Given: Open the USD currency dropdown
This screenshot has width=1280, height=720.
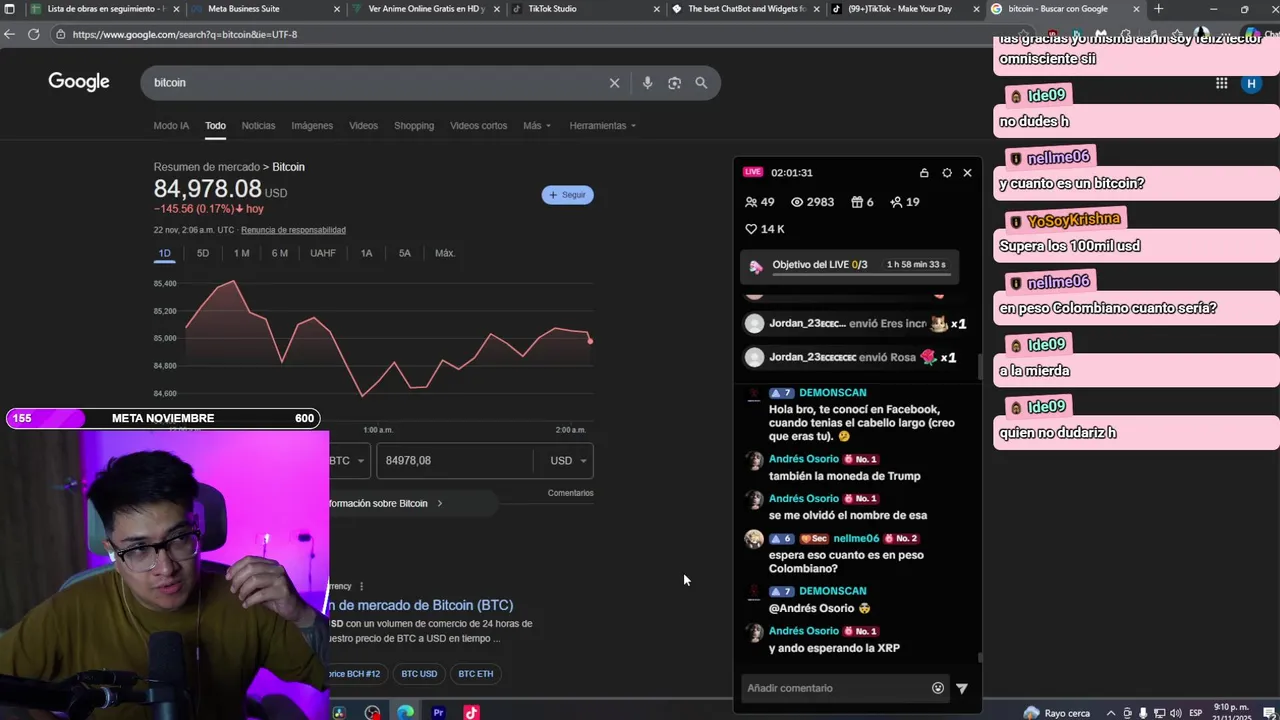Looking at the screenshot, I should pyautogui.click(x=569, y=461).
